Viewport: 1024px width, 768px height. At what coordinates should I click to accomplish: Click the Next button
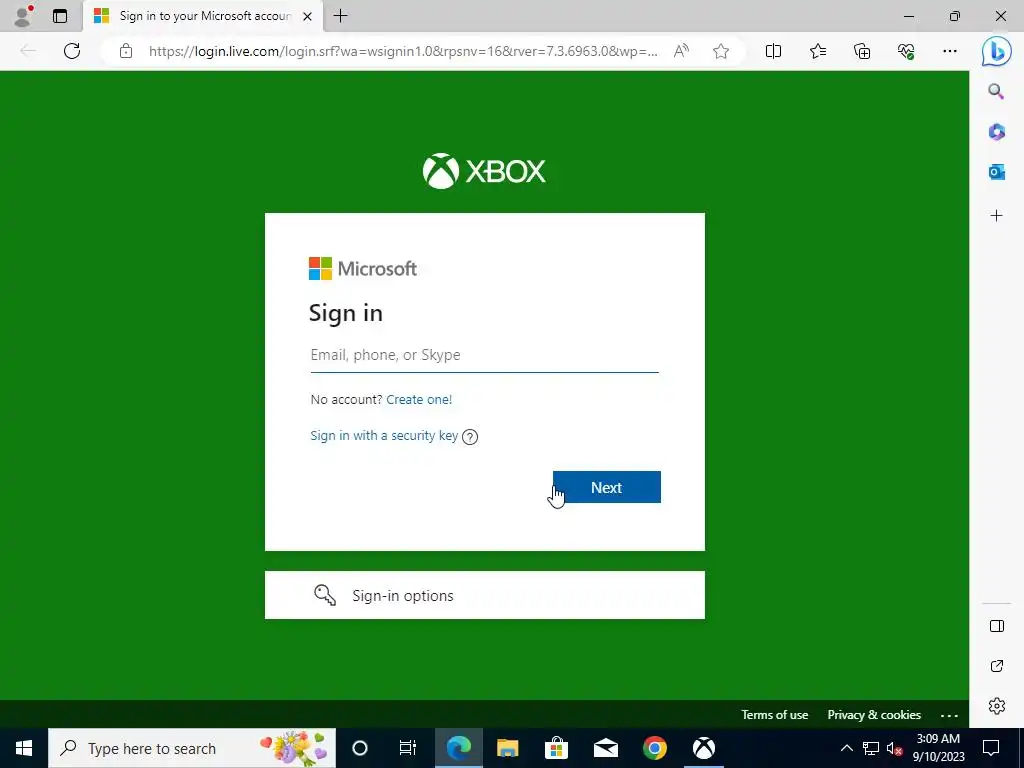click(607, 487)
